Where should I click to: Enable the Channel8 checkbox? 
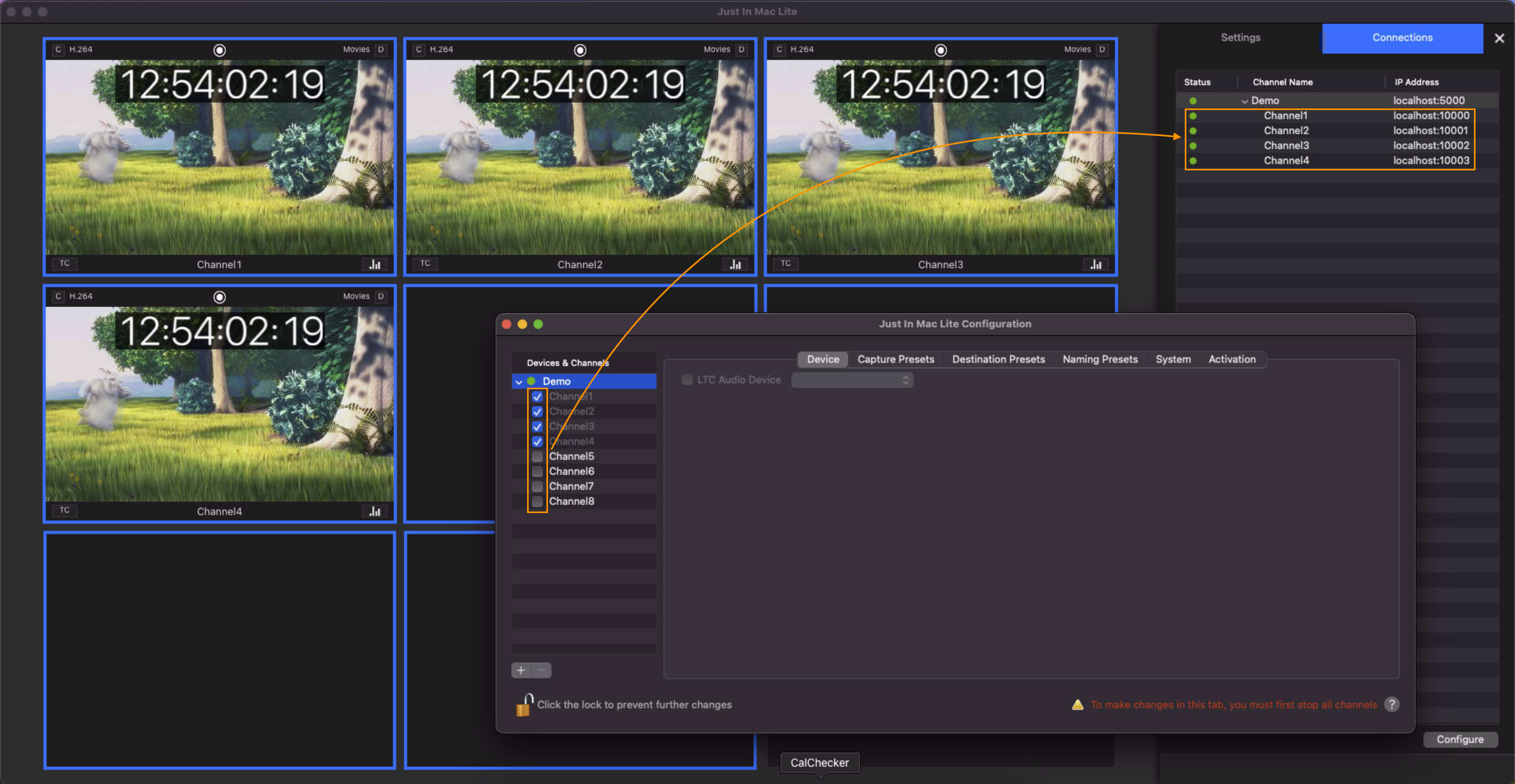point(537,501)
